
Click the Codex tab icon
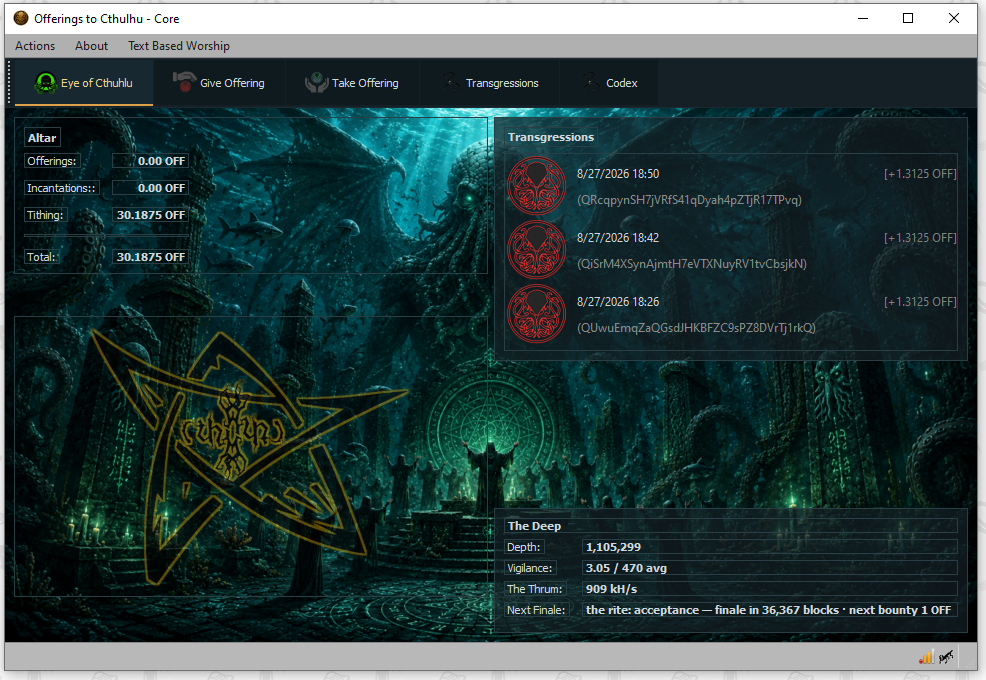[590, 82]
